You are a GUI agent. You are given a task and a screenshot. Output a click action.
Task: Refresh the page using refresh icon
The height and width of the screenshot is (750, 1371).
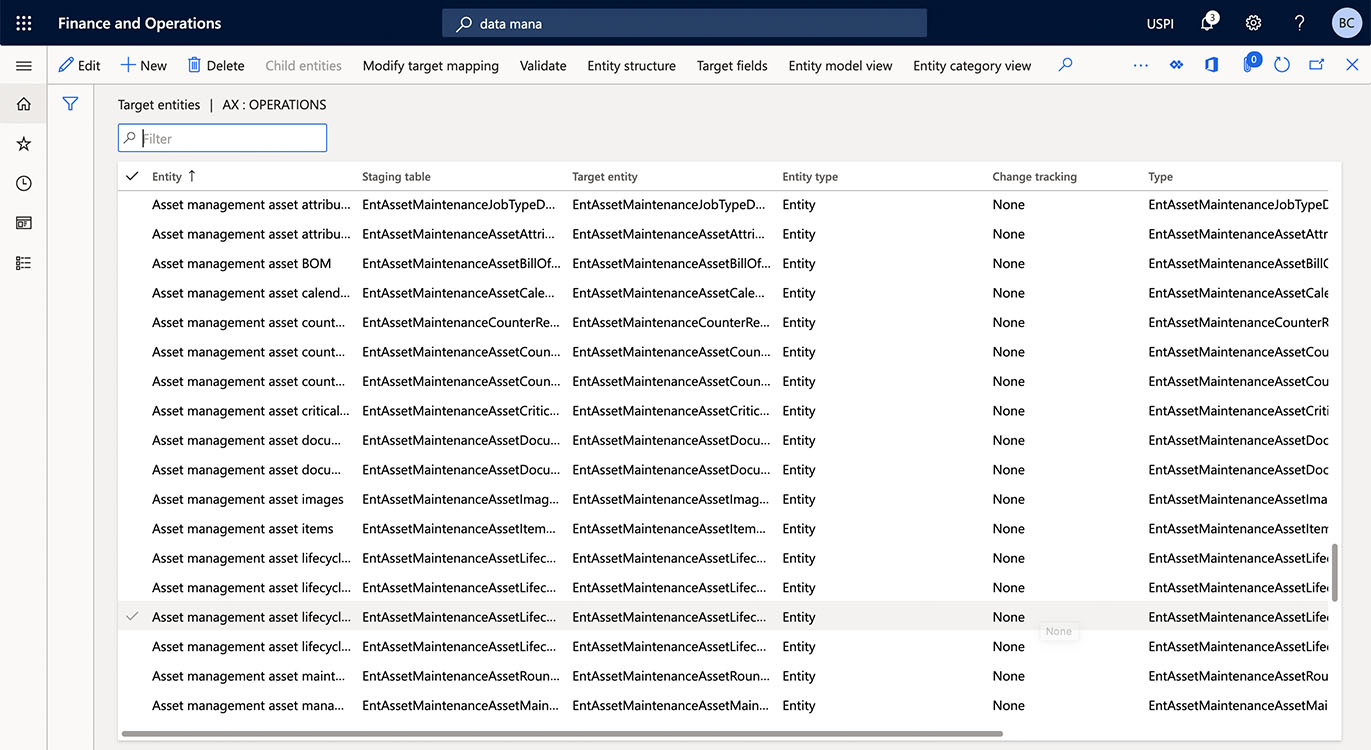1282,65
